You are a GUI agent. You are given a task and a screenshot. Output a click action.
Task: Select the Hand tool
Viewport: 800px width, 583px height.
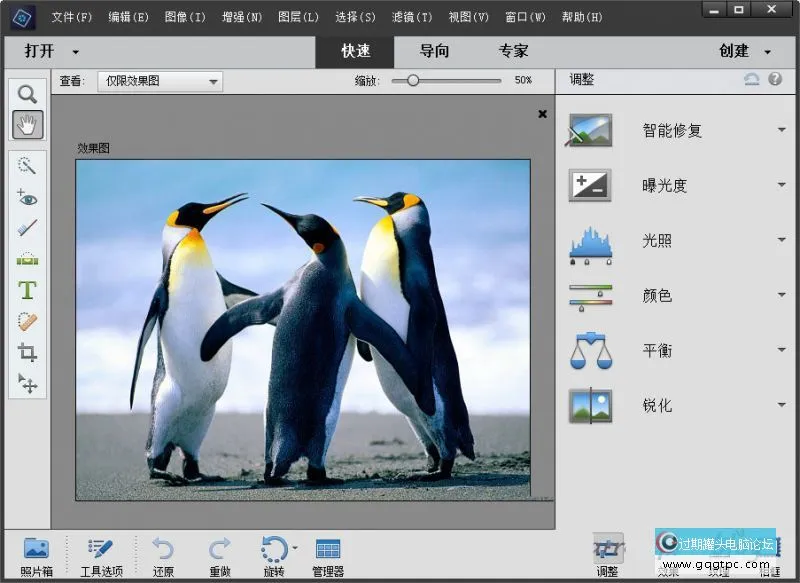click(x=27, y=124)
